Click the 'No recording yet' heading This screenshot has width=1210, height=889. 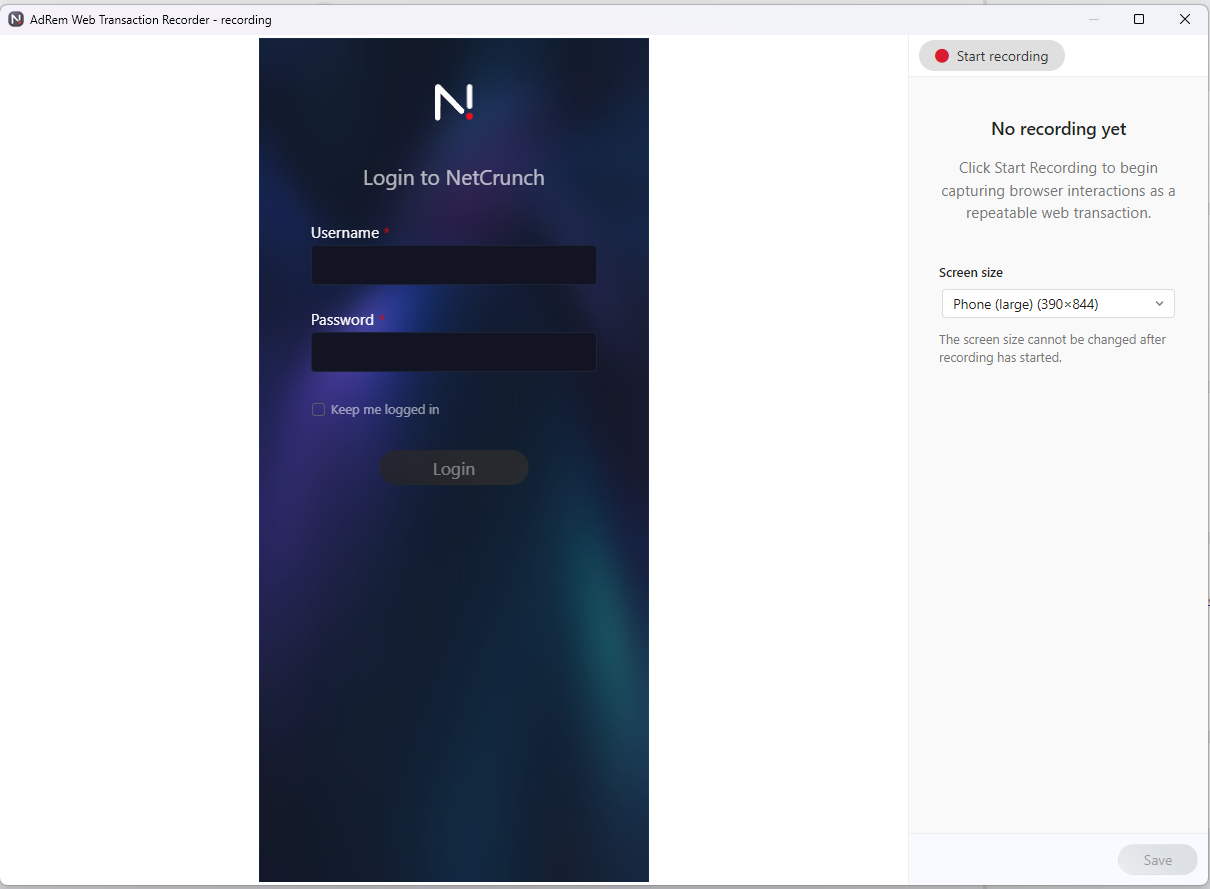point(1059,129)
